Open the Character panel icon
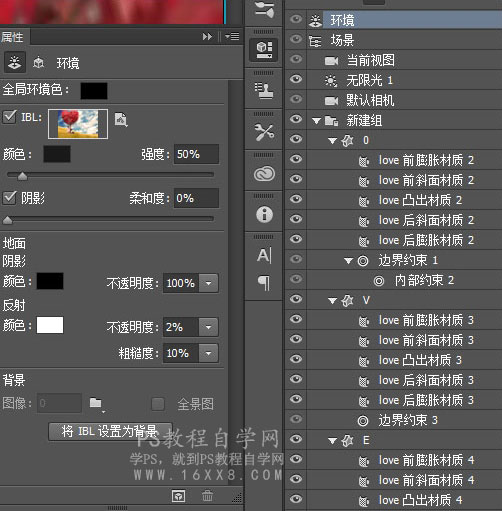 coord(264,256)
